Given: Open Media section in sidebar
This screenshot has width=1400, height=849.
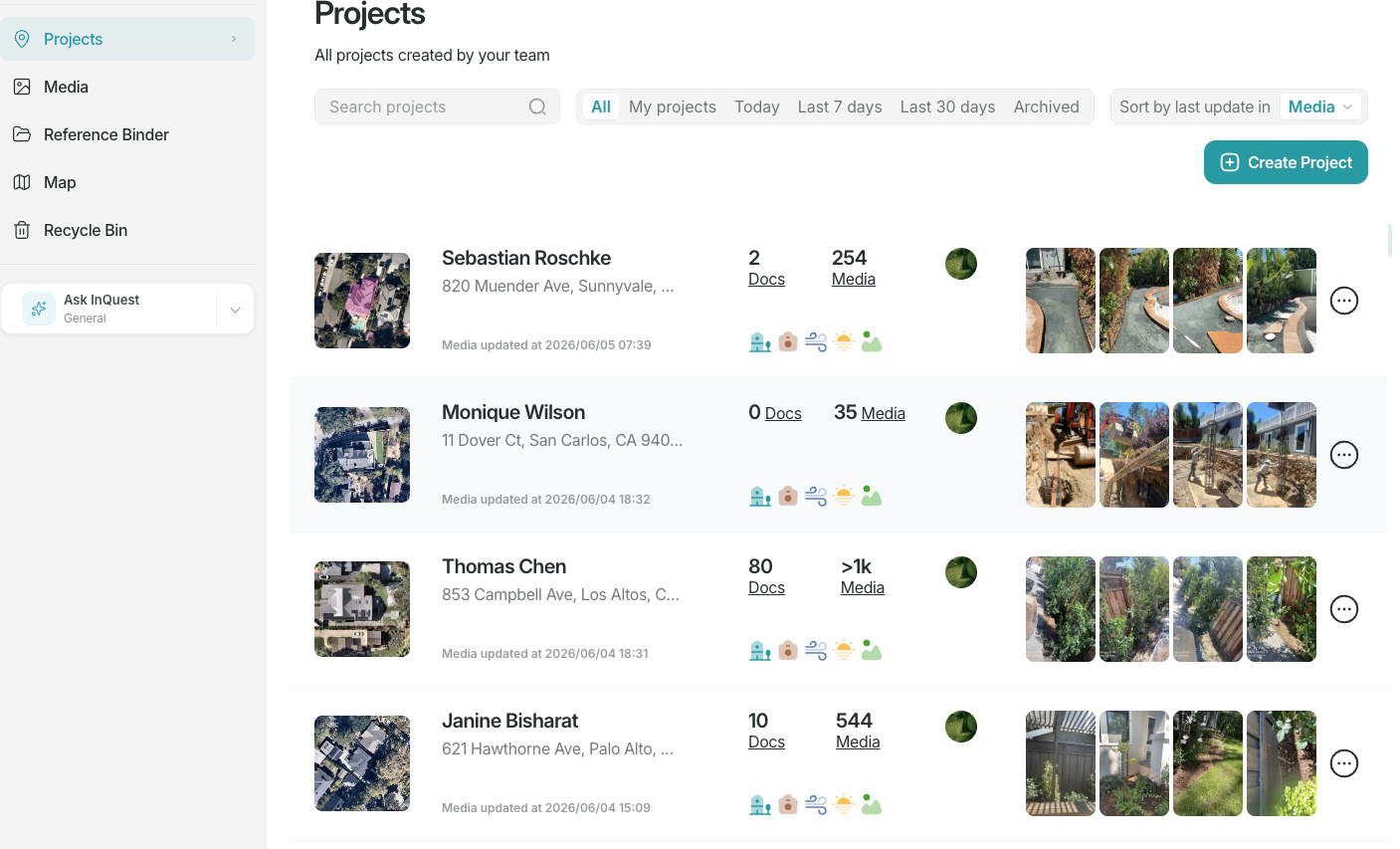Looking at the screenshot, I should click(x=127, y=87).
